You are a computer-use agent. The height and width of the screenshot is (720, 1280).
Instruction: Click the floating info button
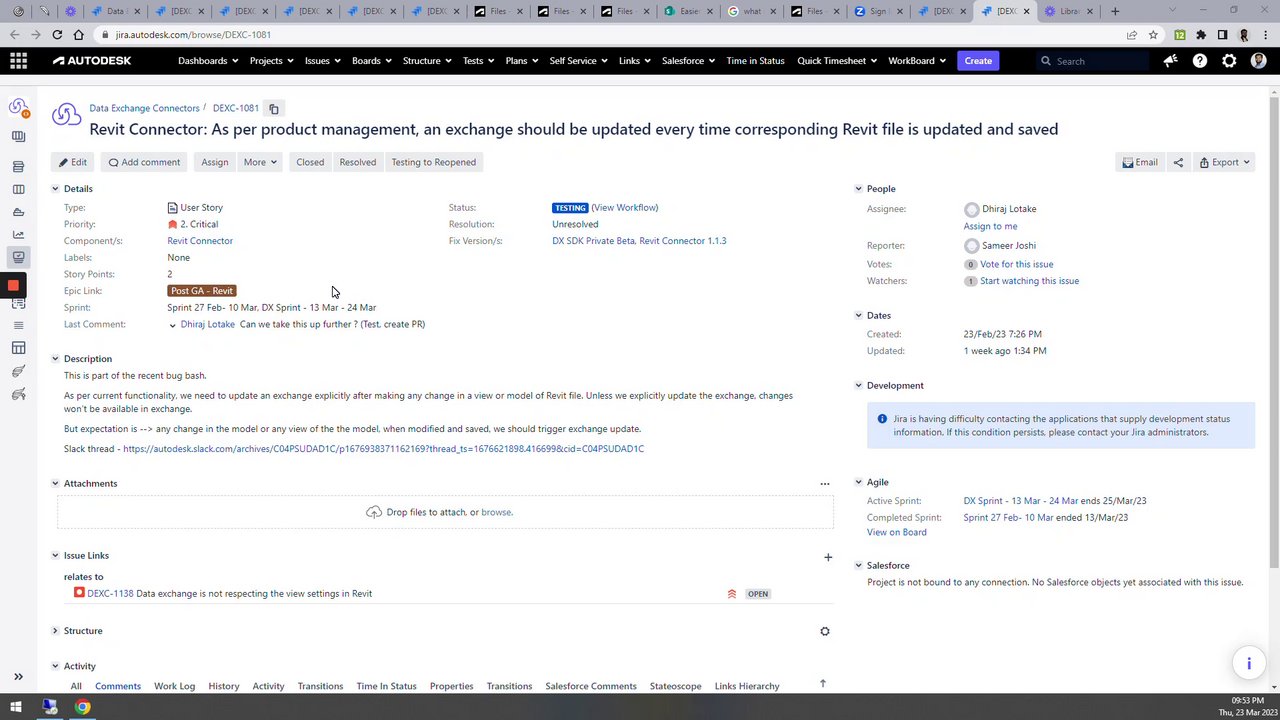coord(1249,663)
